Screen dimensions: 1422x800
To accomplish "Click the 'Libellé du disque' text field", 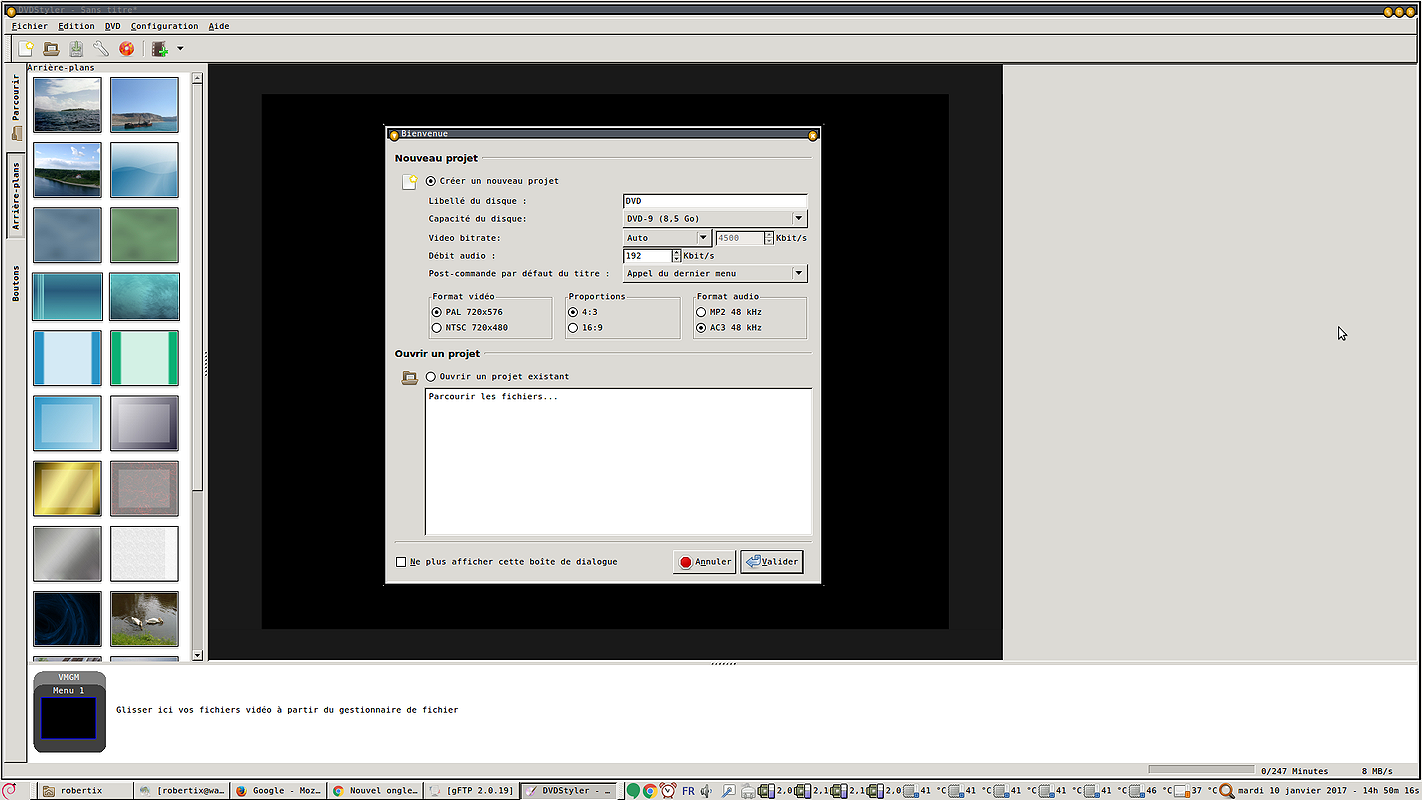I will (x=715, y=201).
